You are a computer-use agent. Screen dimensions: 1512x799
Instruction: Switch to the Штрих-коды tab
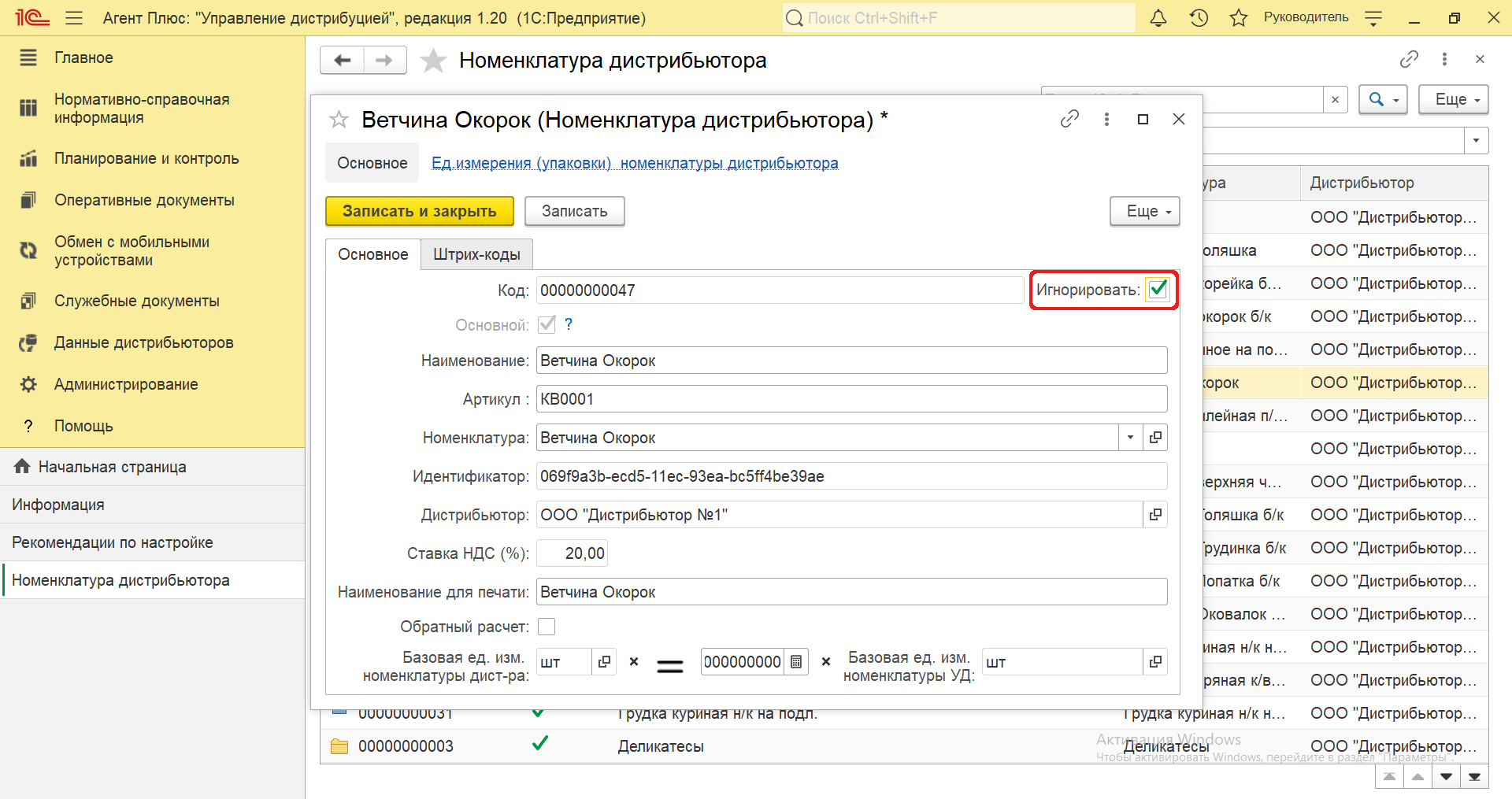(476, 254)
